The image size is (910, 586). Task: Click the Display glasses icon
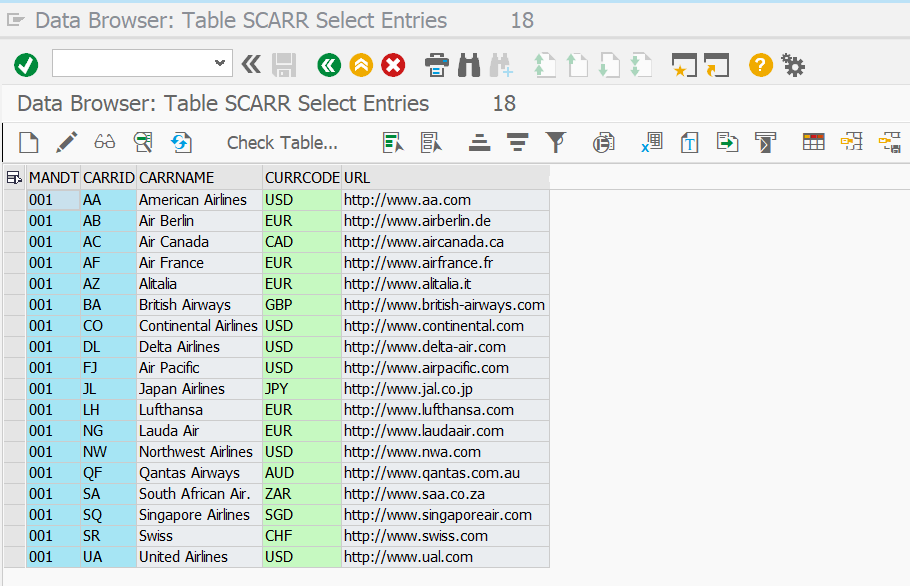point(104,142)
